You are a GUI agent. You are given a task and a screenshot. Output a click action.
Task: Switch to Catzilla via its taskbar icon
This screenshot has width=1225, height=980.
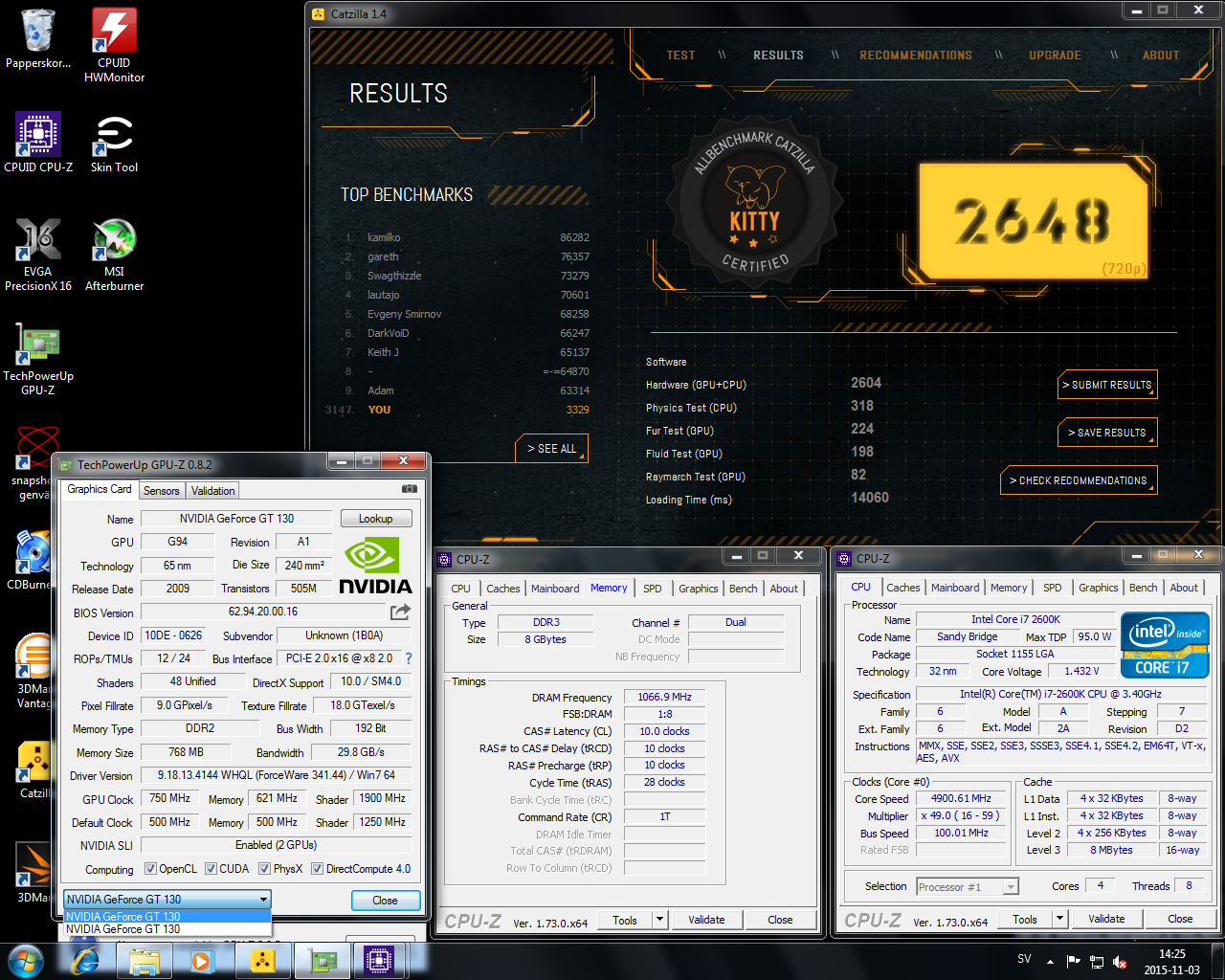click(261, 961)
